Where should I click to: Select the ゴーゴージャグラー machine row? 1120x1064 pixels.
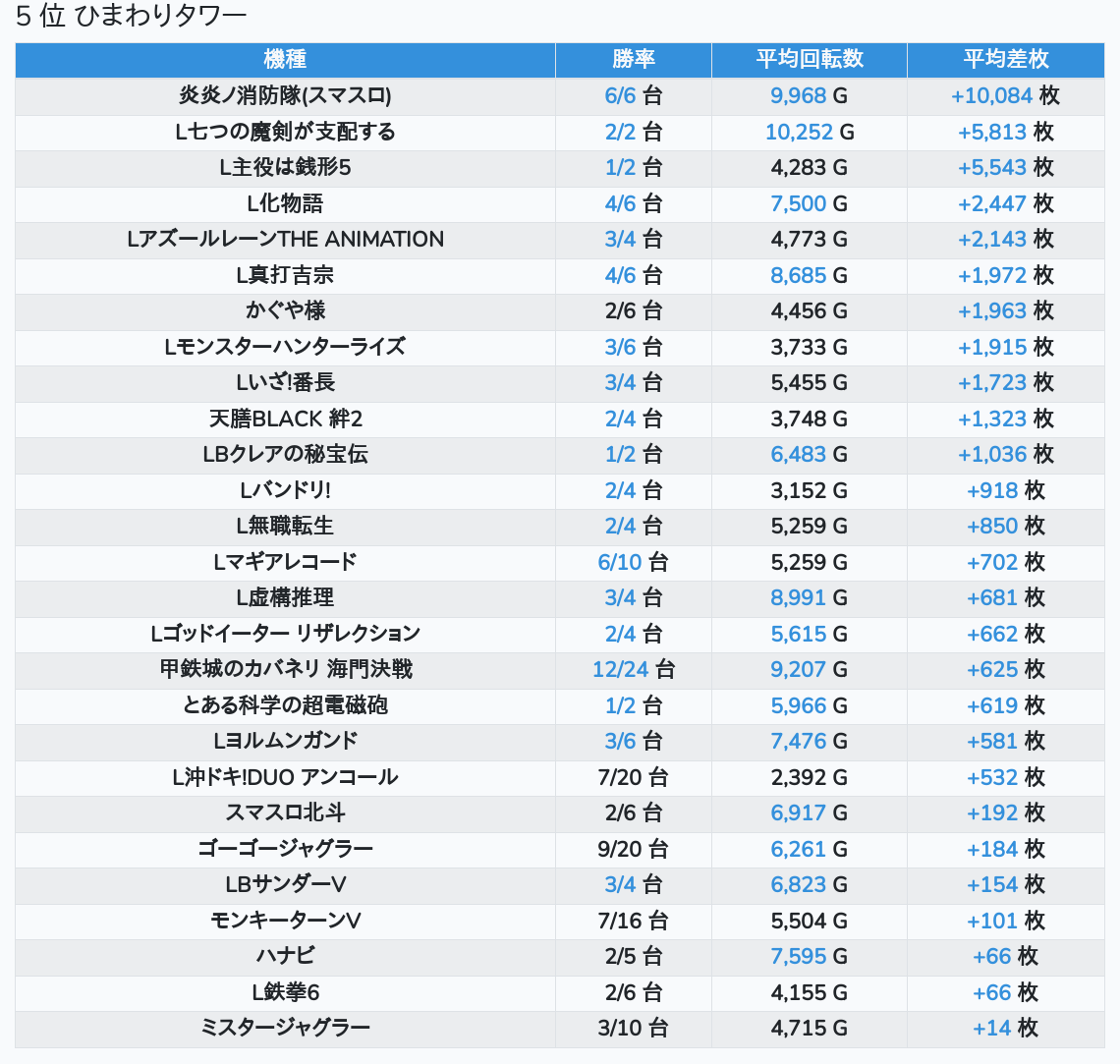pyautogui.click(x=285, y=849)
